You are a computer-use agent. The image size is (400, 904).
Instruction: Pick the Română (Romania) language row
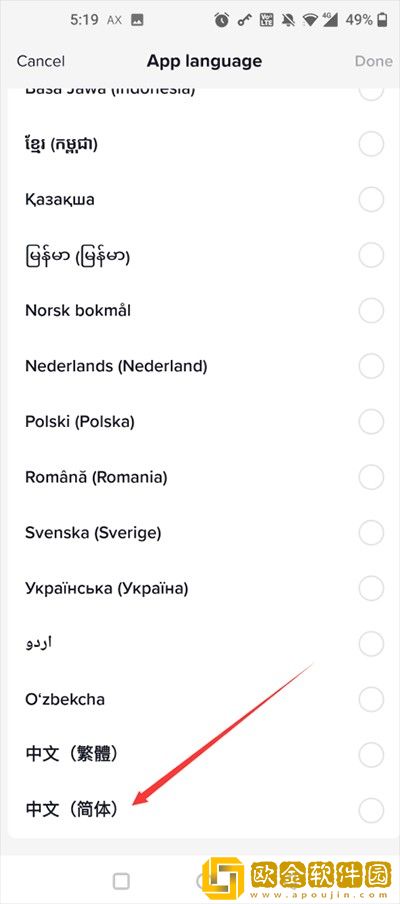(x=200, y=477)
